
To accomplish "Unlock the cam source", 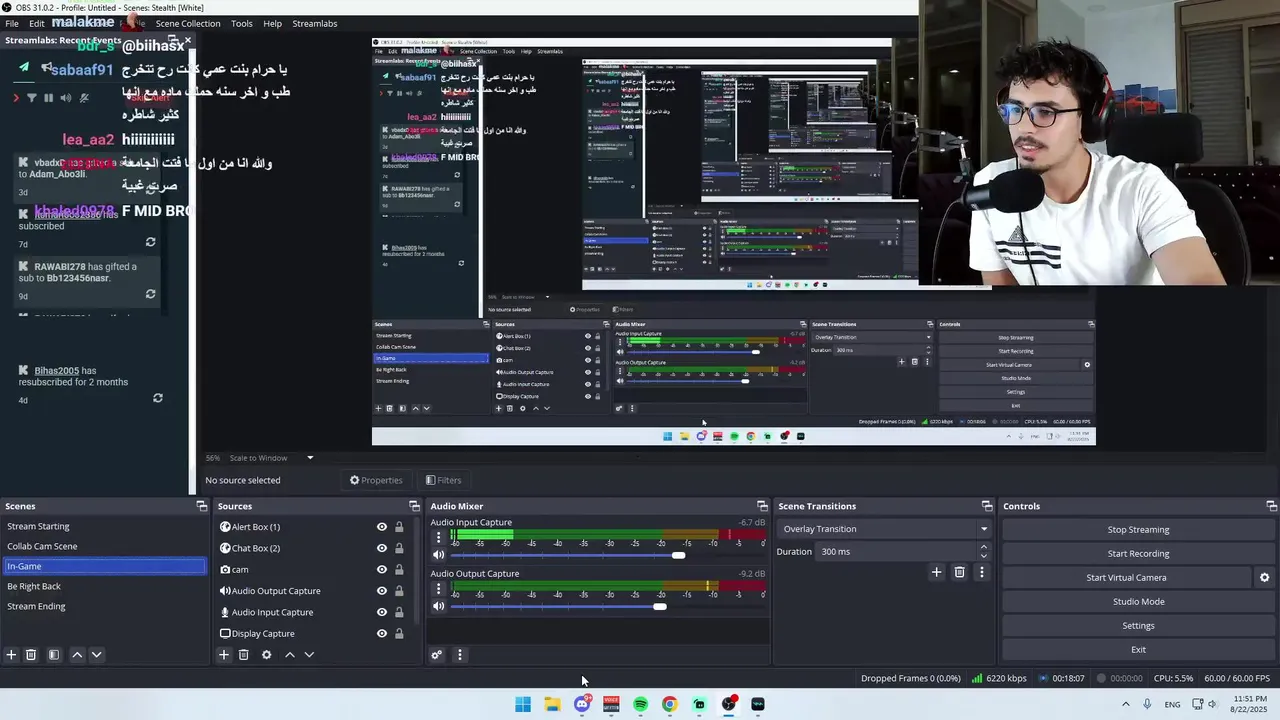I will point(399,569).
